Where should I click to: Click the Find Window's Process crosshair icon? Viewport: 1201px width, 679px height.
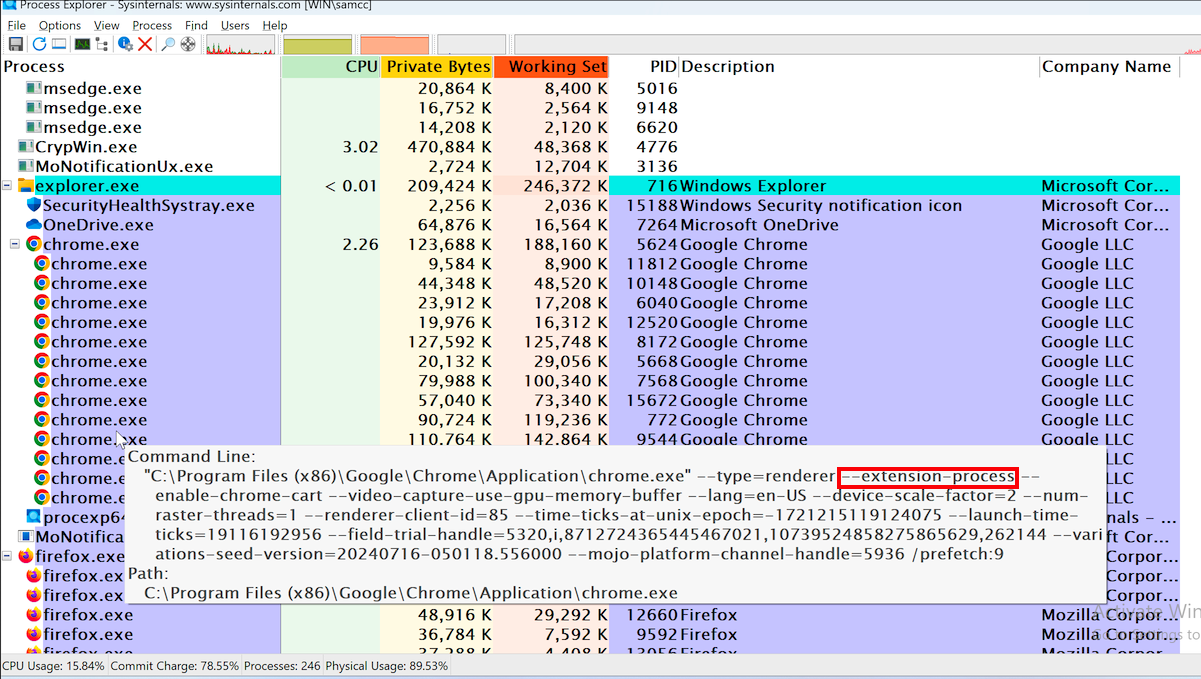pyautogui.click(x=188, y=44)
